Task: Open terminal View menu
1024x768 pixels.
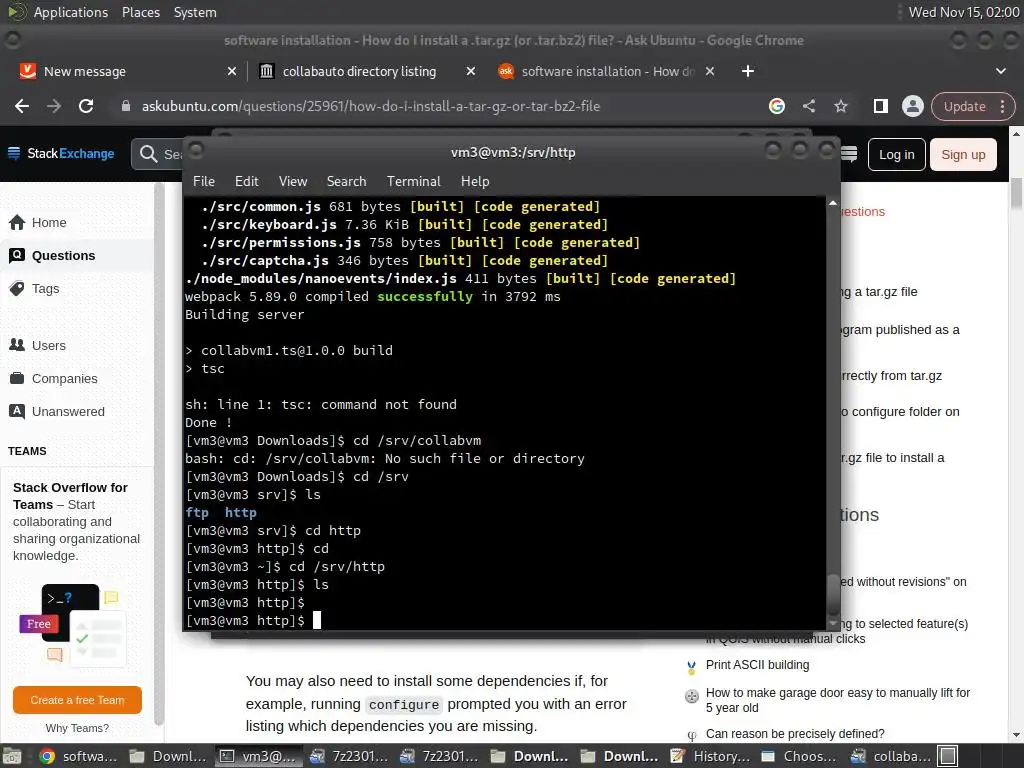Action: (293, 182)
